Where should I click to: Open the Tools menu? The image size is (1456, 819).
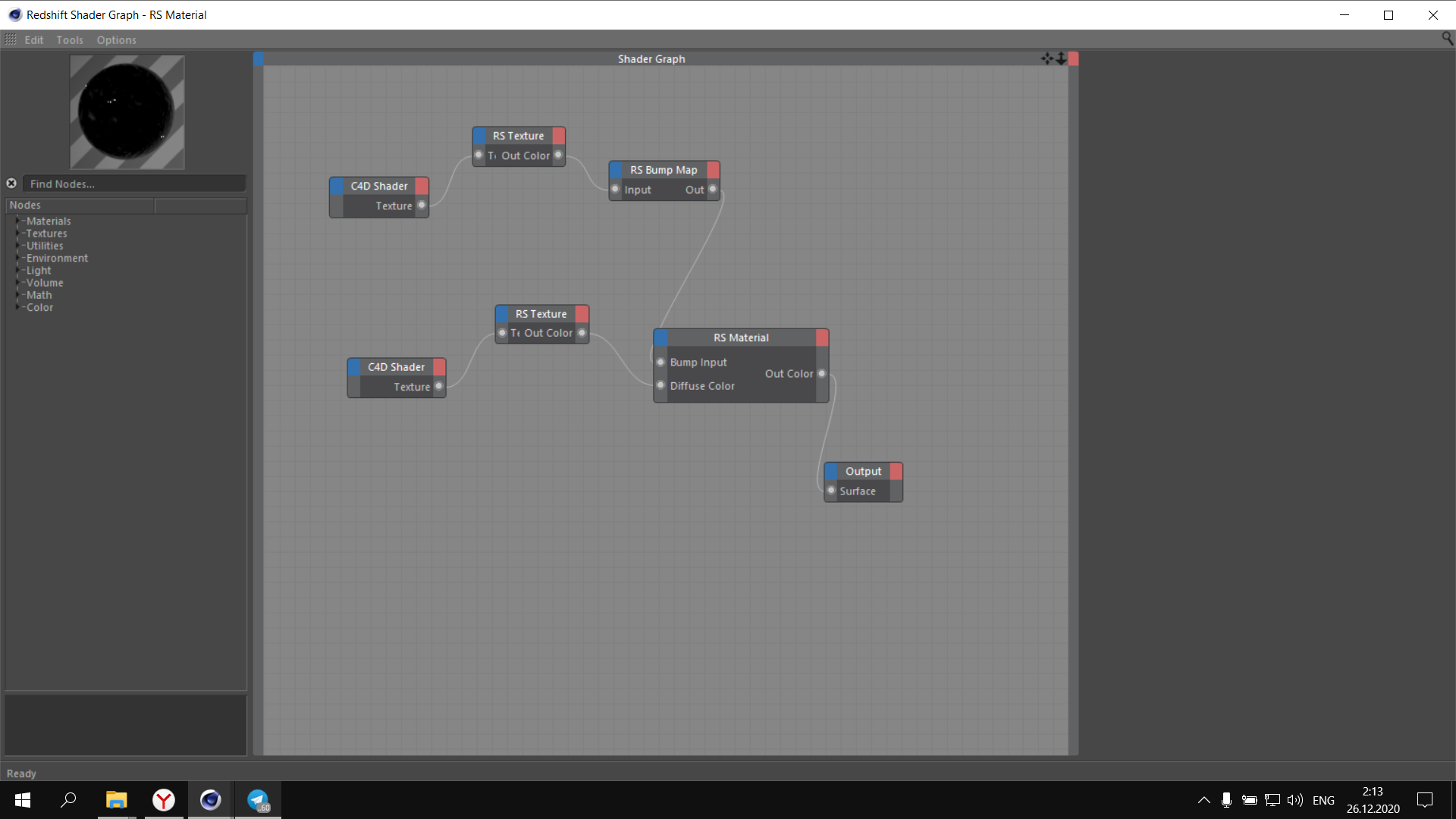pyautogui.click(x=70, y=39)
